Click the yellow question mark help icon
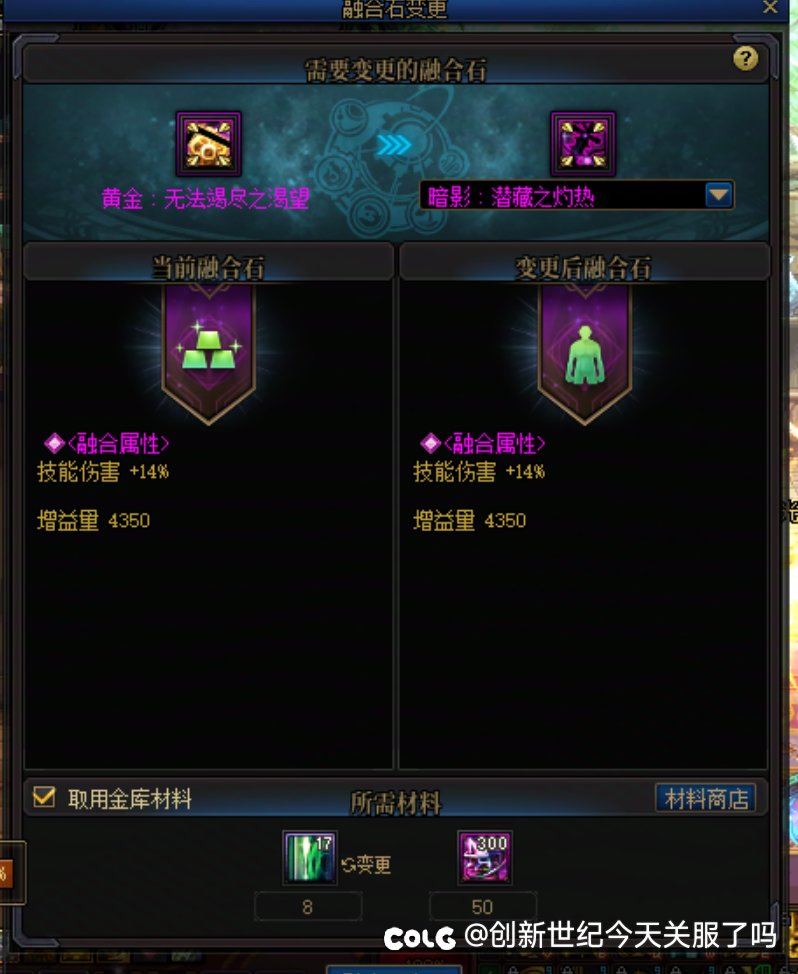Screen dimensions: 798x974 745,59
